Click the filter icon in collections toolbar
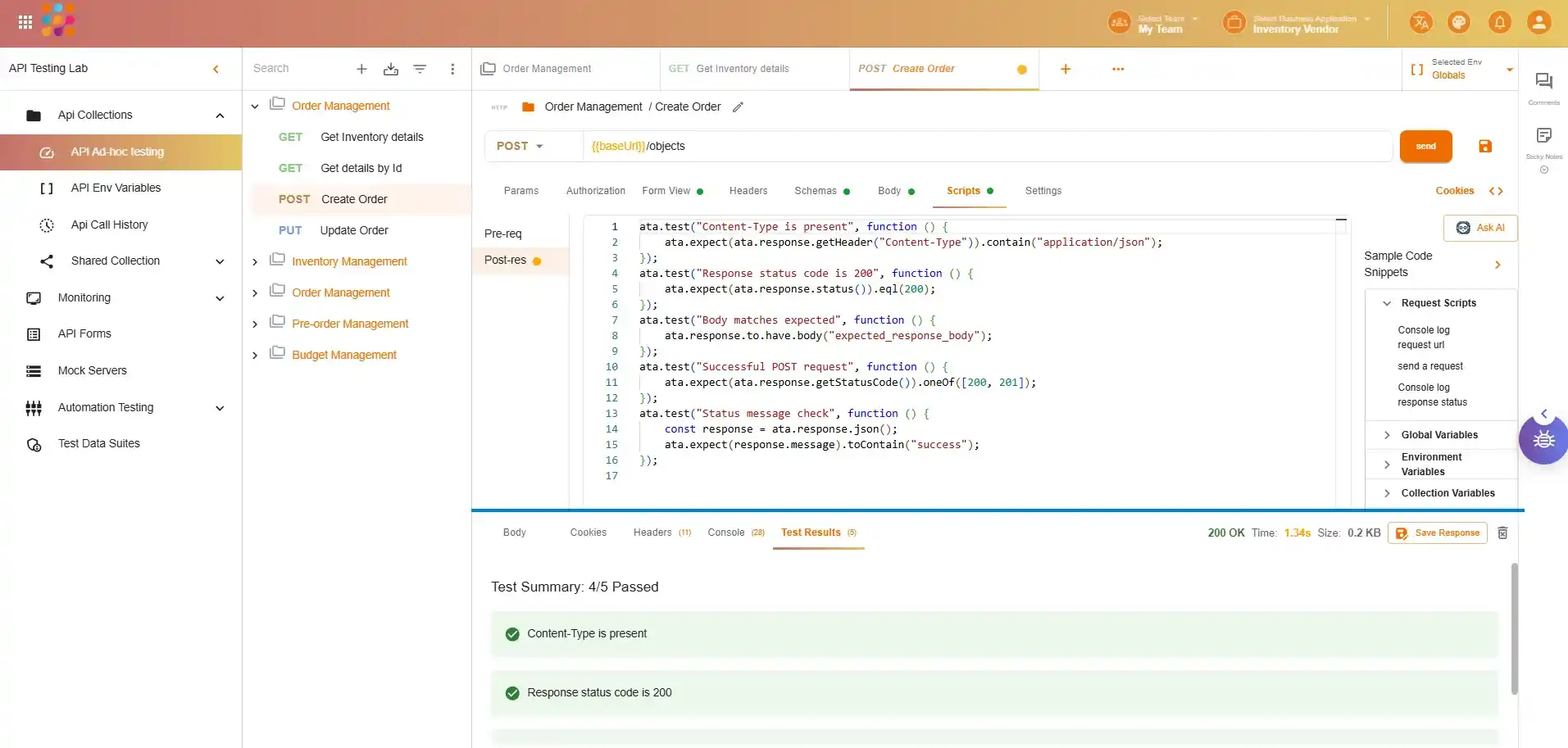This screenshot has width=1568, height=748. click(x=420, y=69)
